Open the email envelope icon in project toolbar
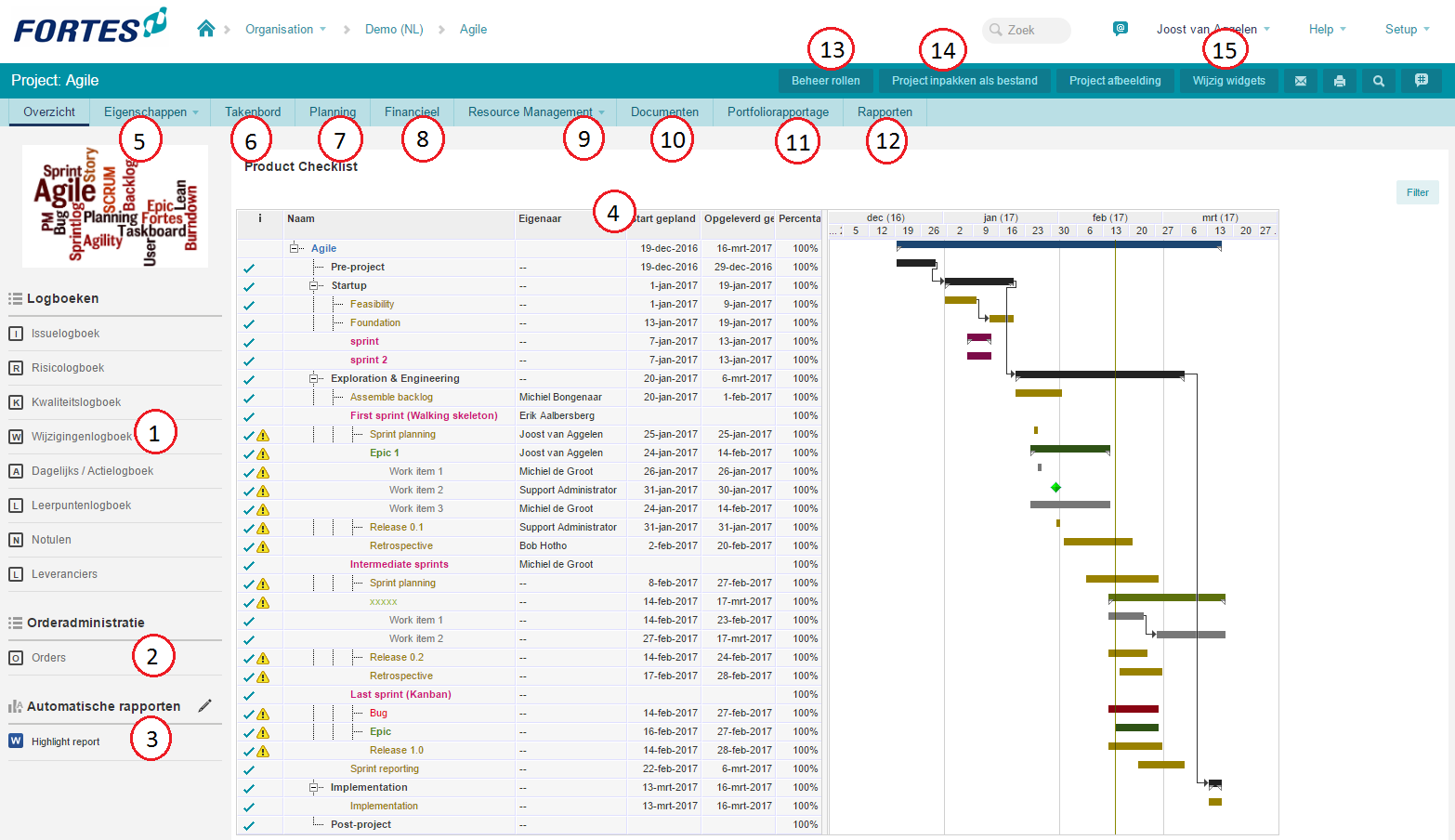Screen dimensions: 1455x840 pyautogui.click(x=1301, y=81)
